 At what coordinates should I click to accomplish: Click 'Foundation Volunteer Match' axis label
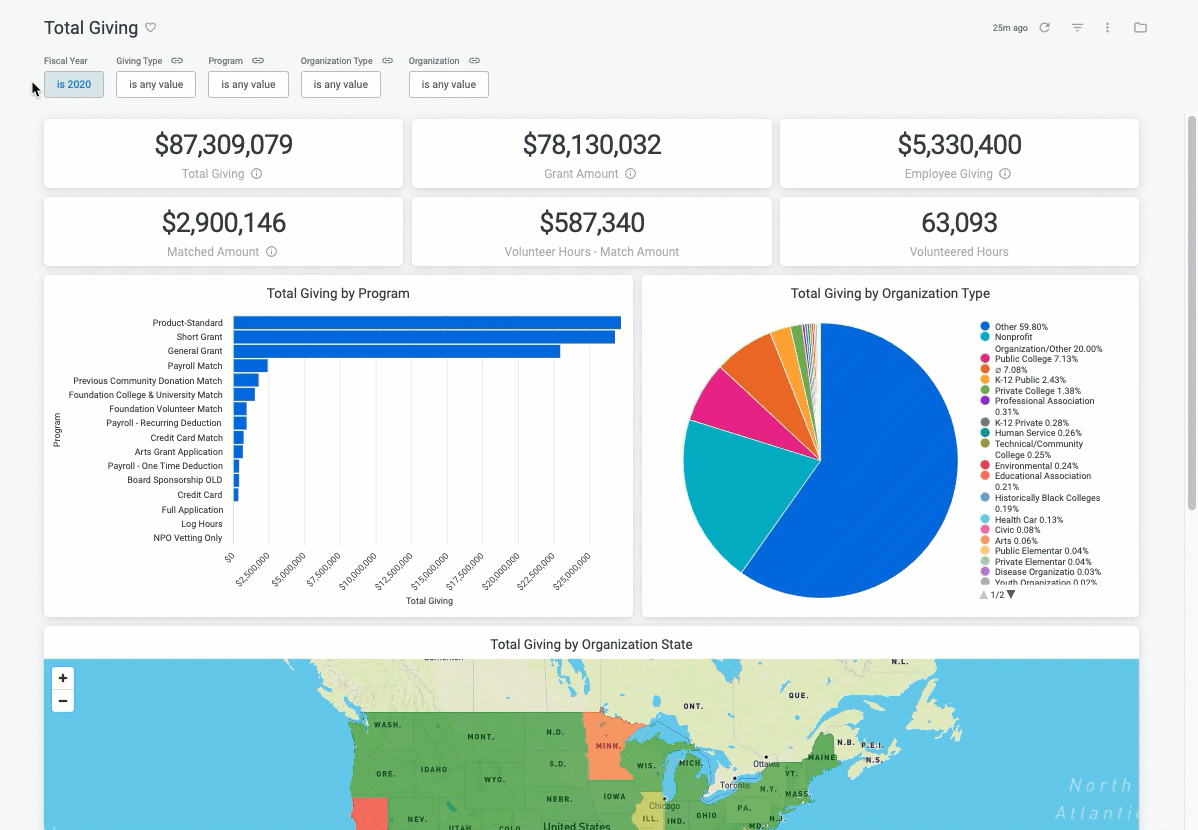[166, 409]
